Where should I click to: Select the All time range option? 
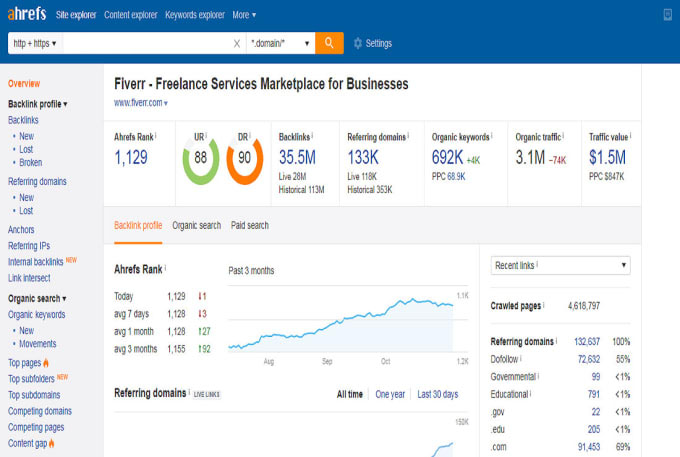point(350,394)
